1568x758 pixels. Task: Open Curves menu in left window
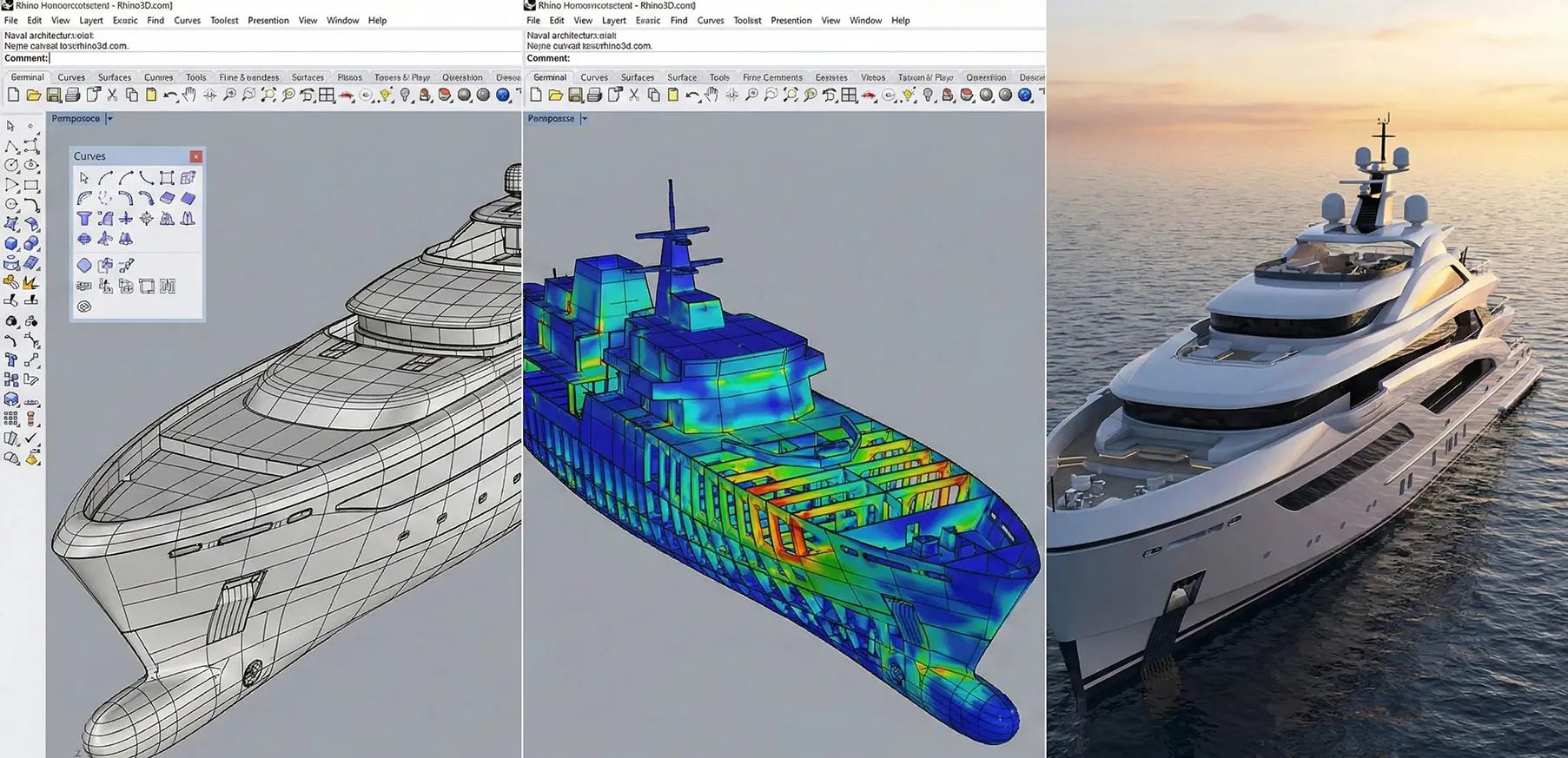(x=187, y=20)
